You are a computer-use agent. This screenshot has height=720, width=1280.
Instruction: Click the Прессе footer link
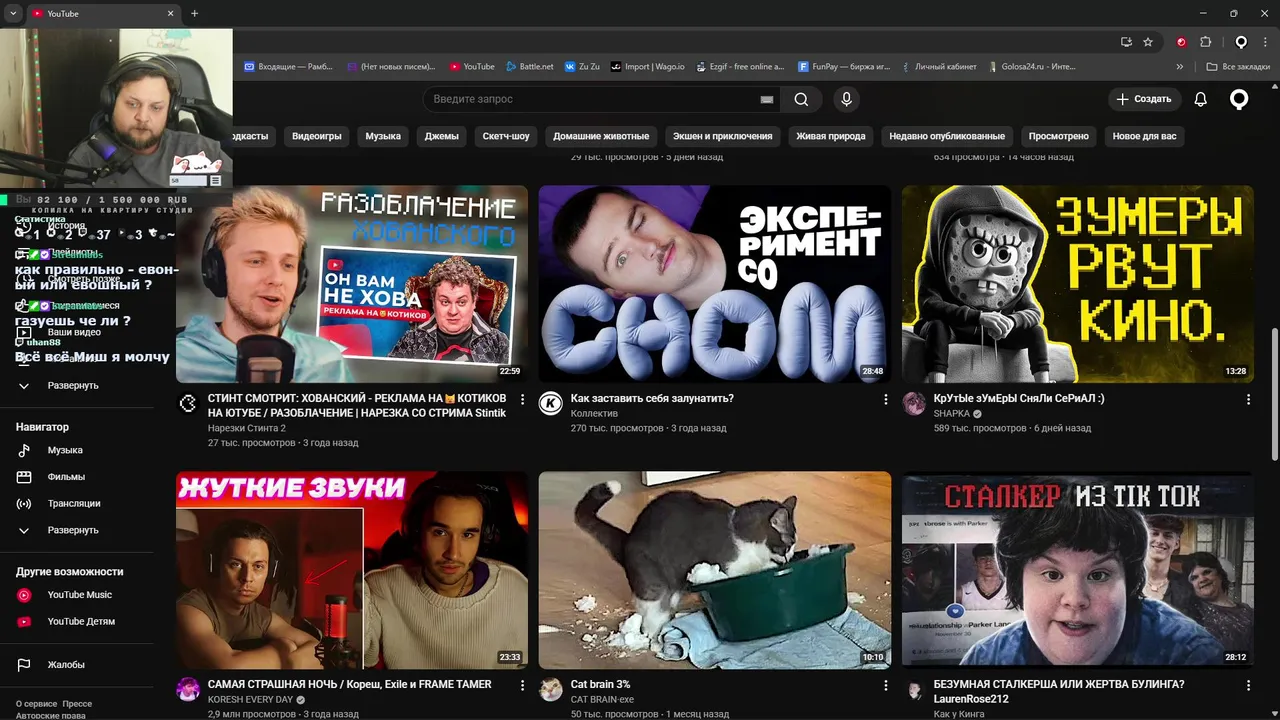[77, 704]
